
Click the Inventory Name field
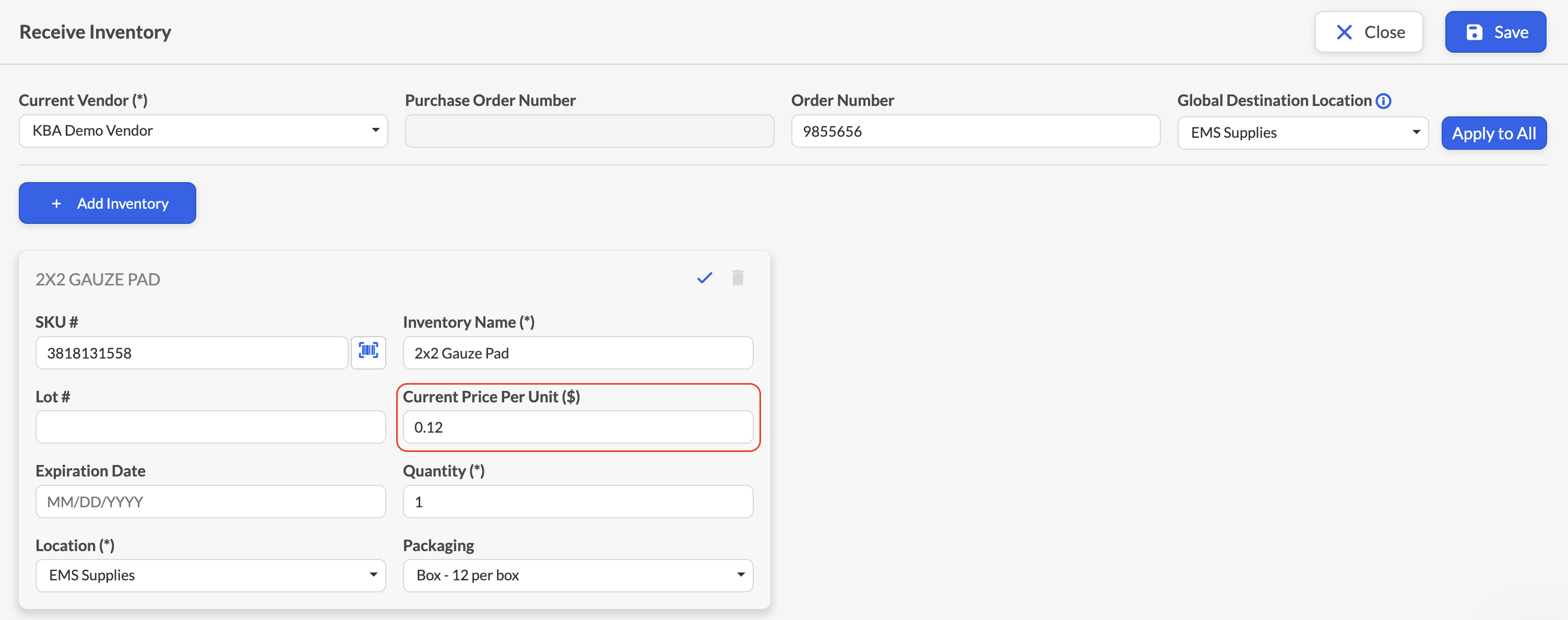[x=578, y=353]
